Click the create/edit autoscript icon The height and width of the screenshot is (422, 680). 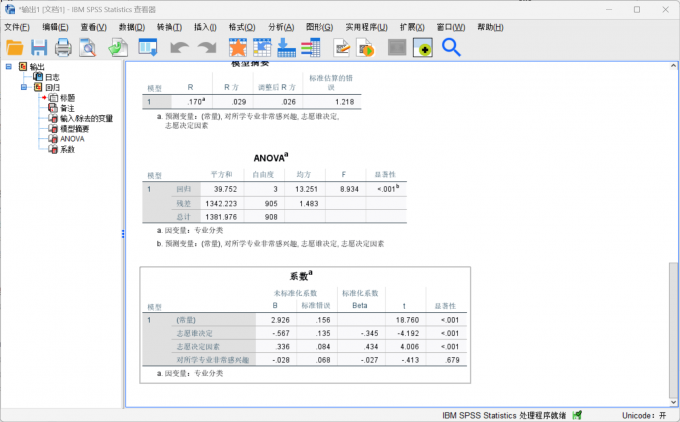(342, 47)
